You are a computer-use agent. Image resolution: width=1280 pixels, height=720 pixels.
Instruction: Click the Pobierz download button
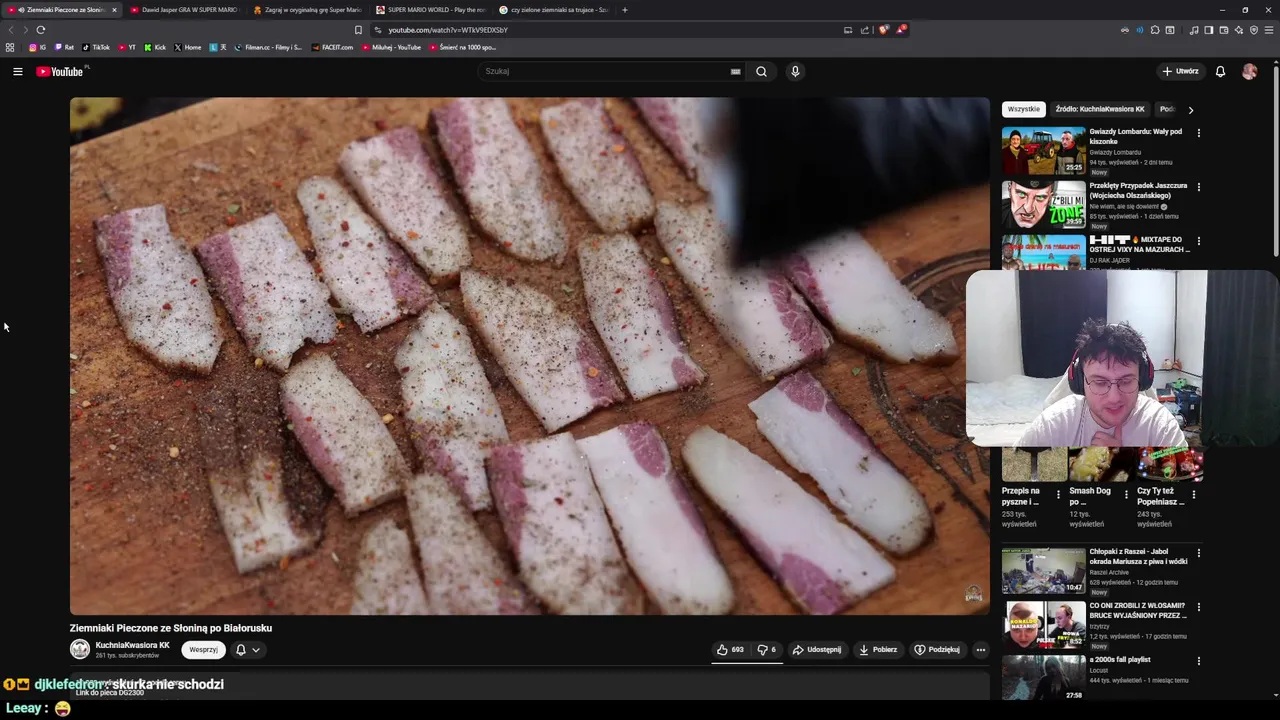[x=878, y=649]
